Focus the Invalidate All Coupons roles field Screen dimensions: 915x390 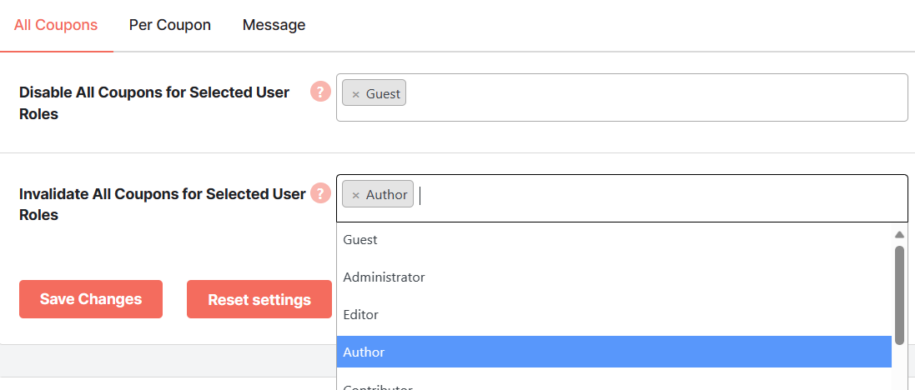click(622, 199)
